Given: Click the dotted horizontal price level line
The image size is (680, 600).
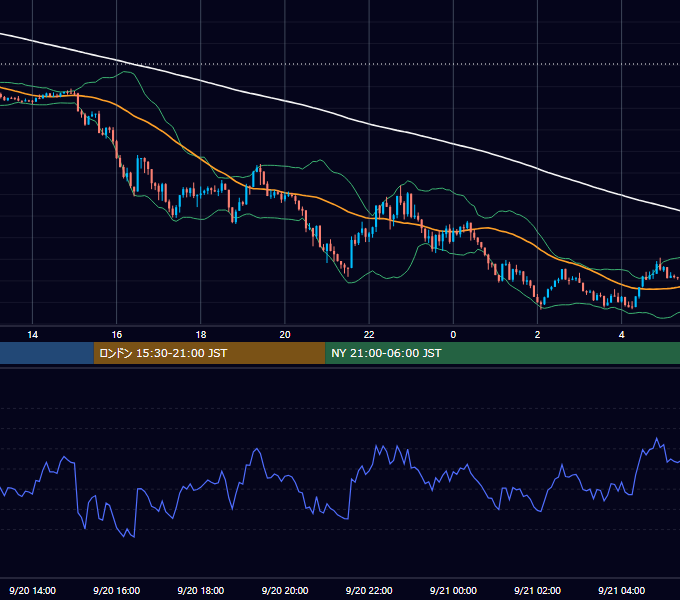Looking at the screenshot, I should coord(340,64).
